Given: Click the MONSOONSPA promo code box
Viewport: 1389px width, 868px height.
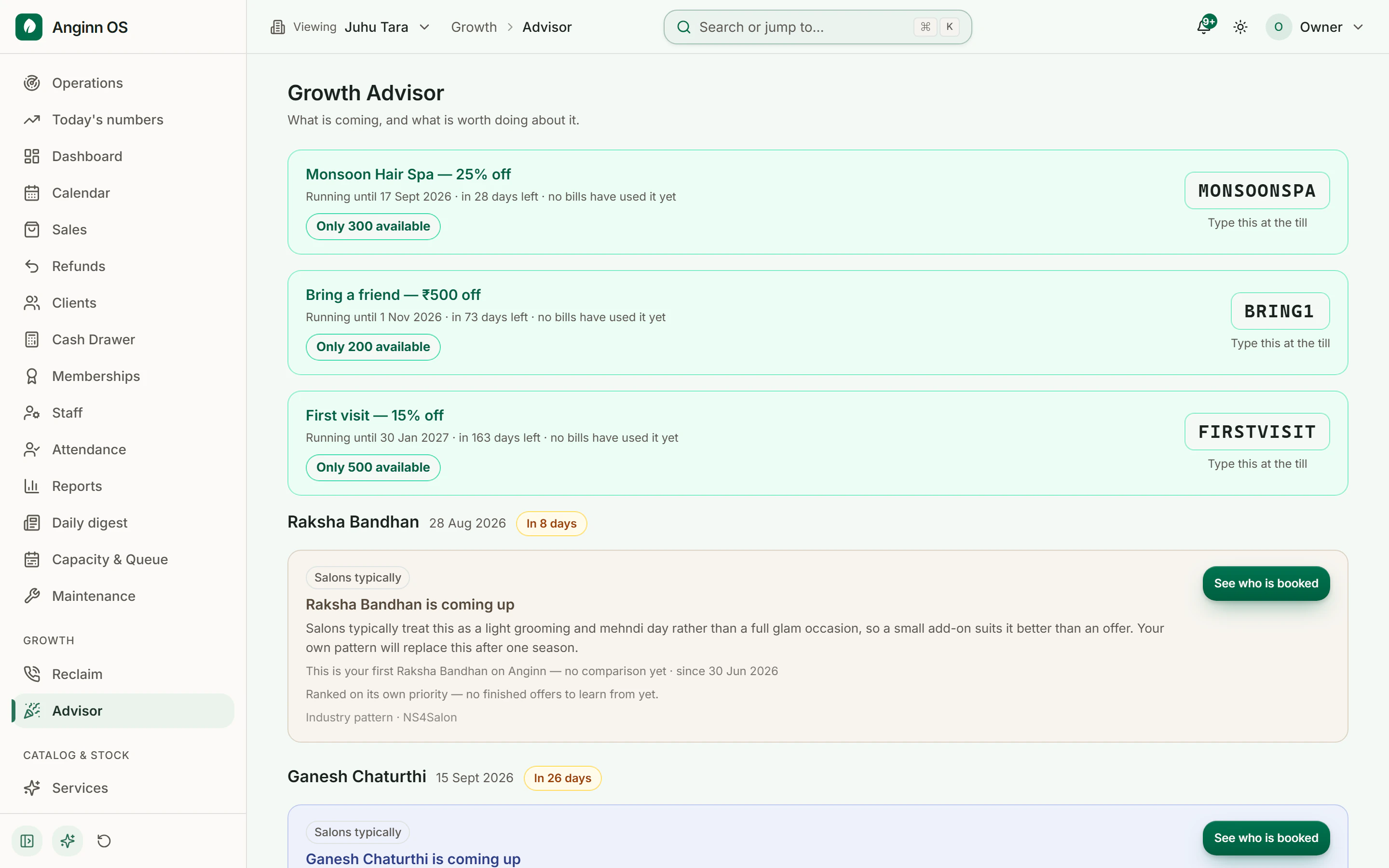Looking at the screenshot, I should (x=1257, y=190).
